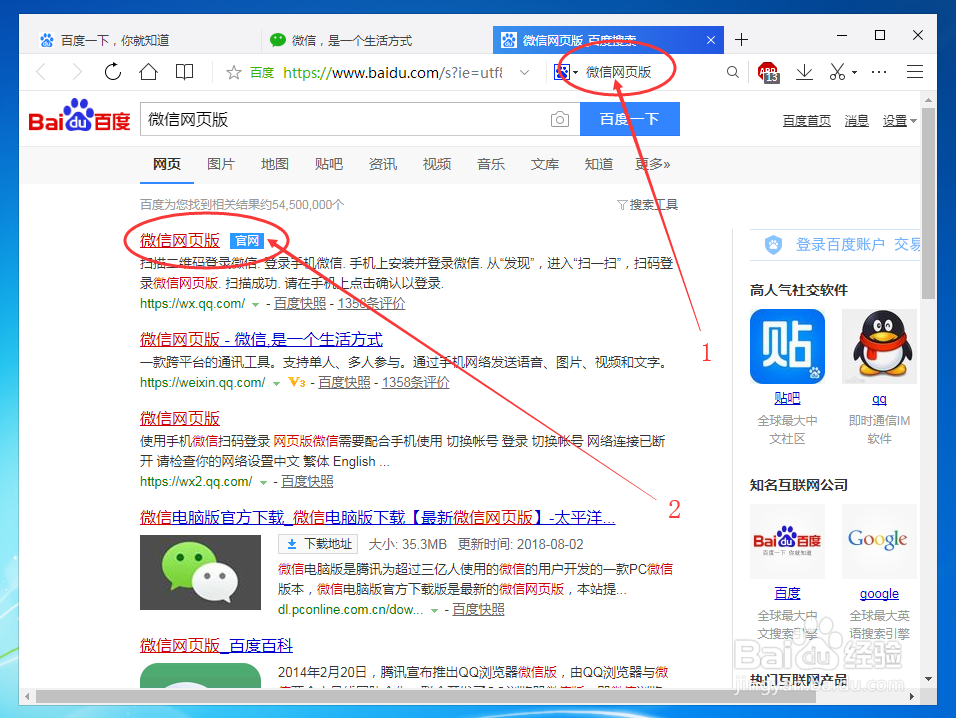Click the scissors screenshot tool icon
956x718 pixels.
[x=837, y=73]
